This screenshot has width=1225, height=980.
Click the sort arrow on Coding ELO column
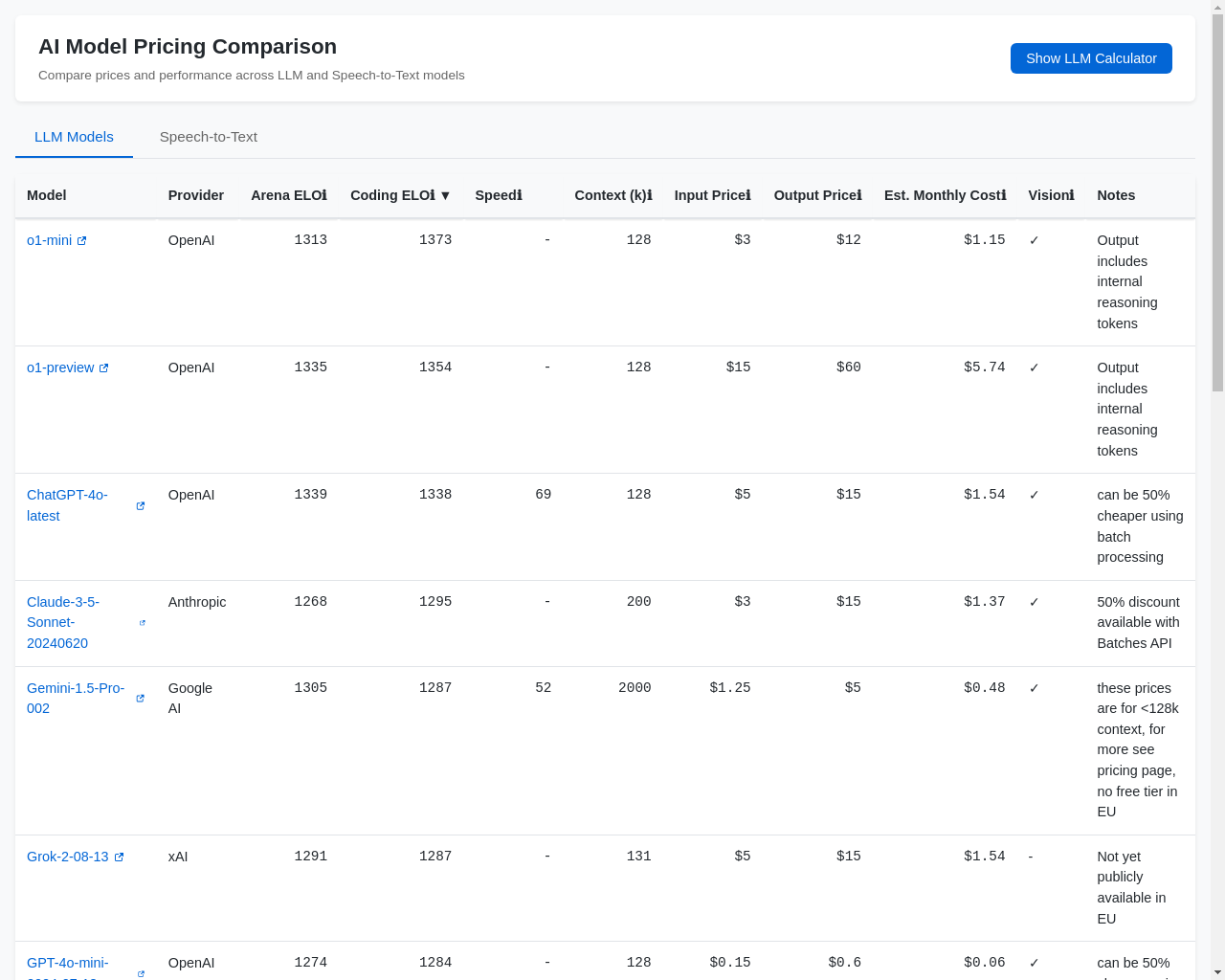click(445, 195)
